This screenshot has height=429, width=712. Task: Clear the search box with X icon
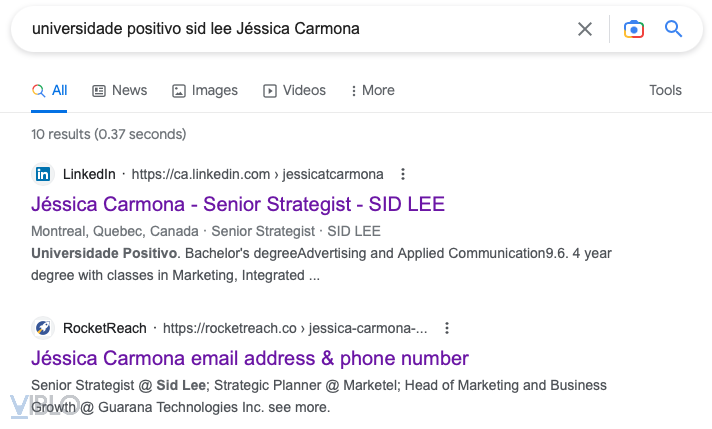click(x=585, y=29)
